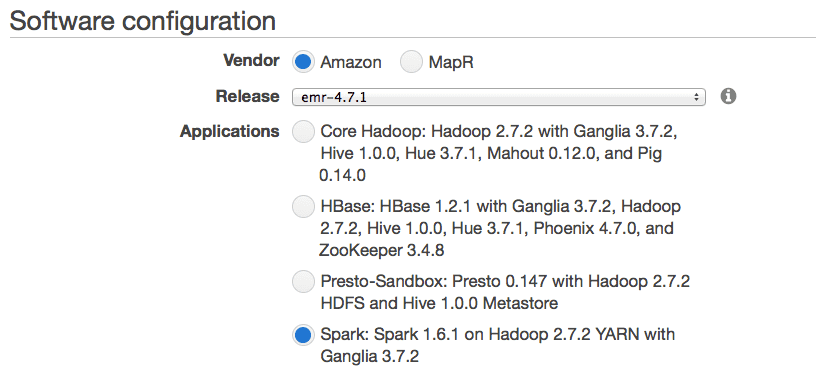The width and height of the screenshot is (816, 385).
Task: Click the Applications field label
Action: (x=230, y=132)
